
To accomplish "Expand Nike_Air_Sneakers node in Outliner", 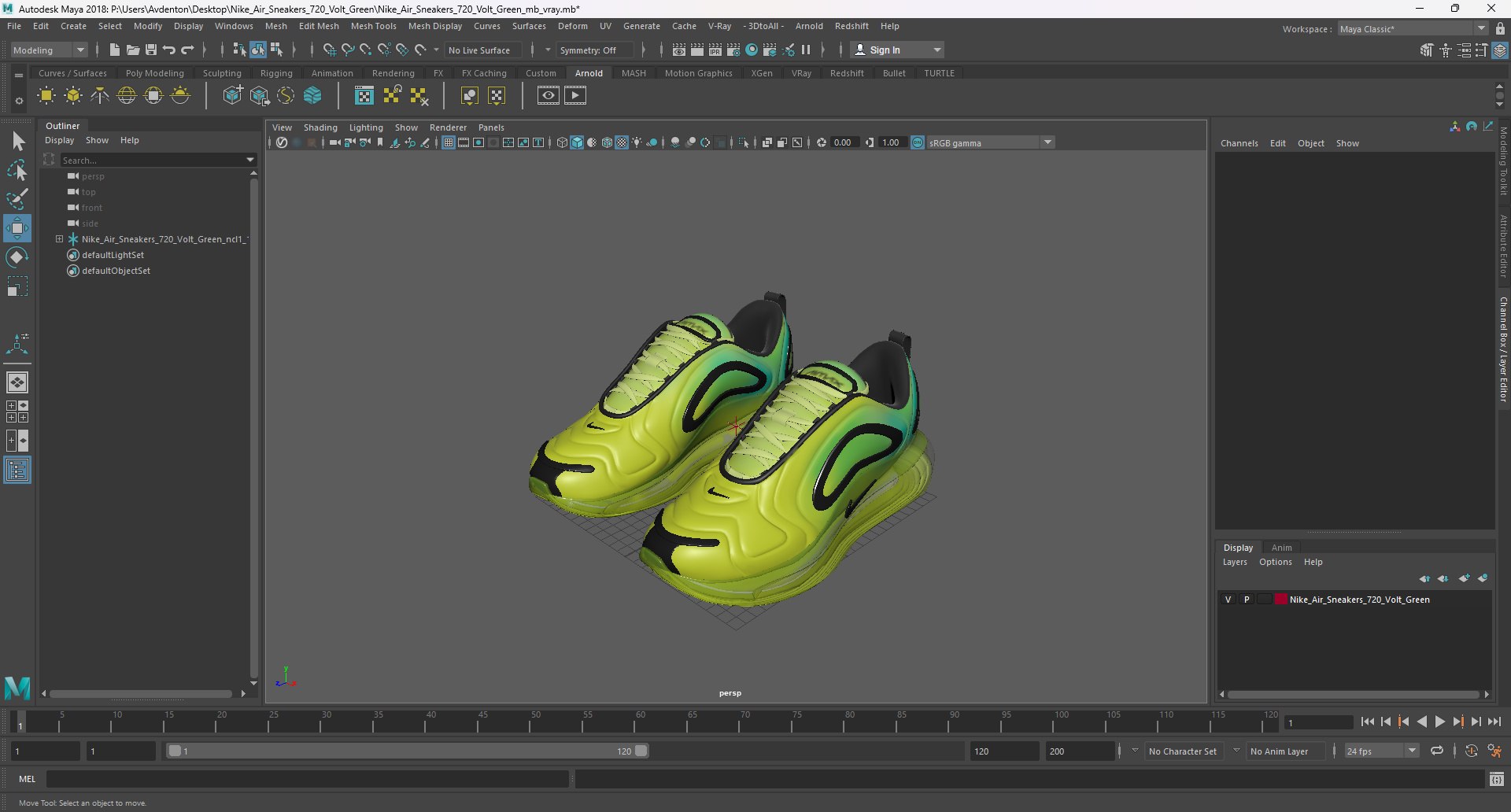I will pyautogui.click(x=59, y=239).
